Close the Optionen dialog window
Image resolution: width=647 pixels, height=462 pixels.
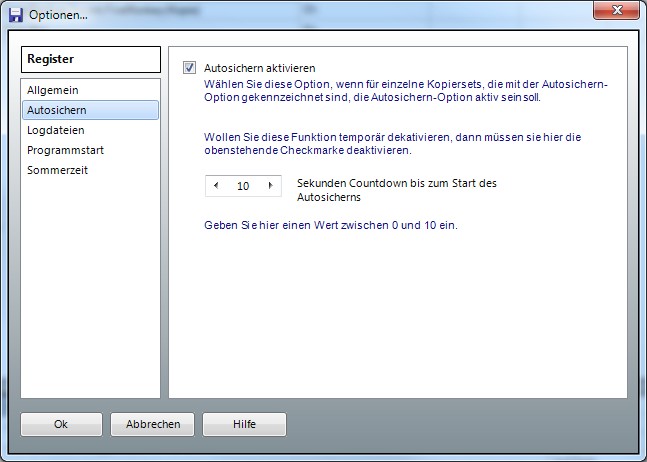615,13
